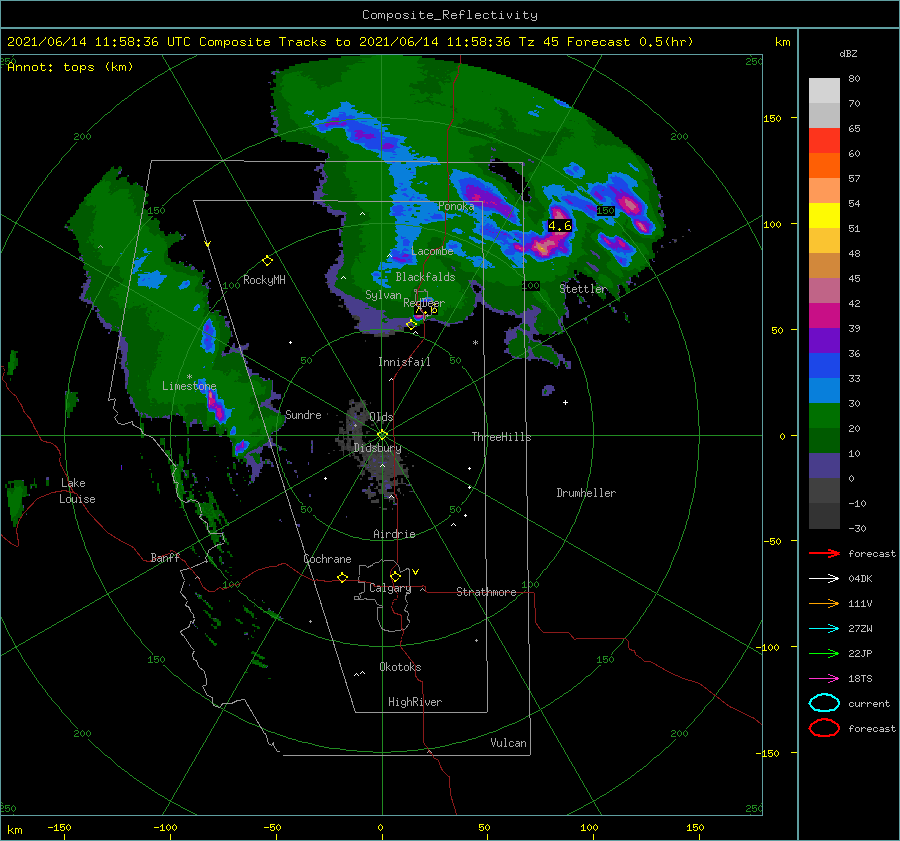Viewport: 900px width, 841px height.
Task: Click the purple swatch between 36 and 39 dBZ
Action: click(824, 341)
